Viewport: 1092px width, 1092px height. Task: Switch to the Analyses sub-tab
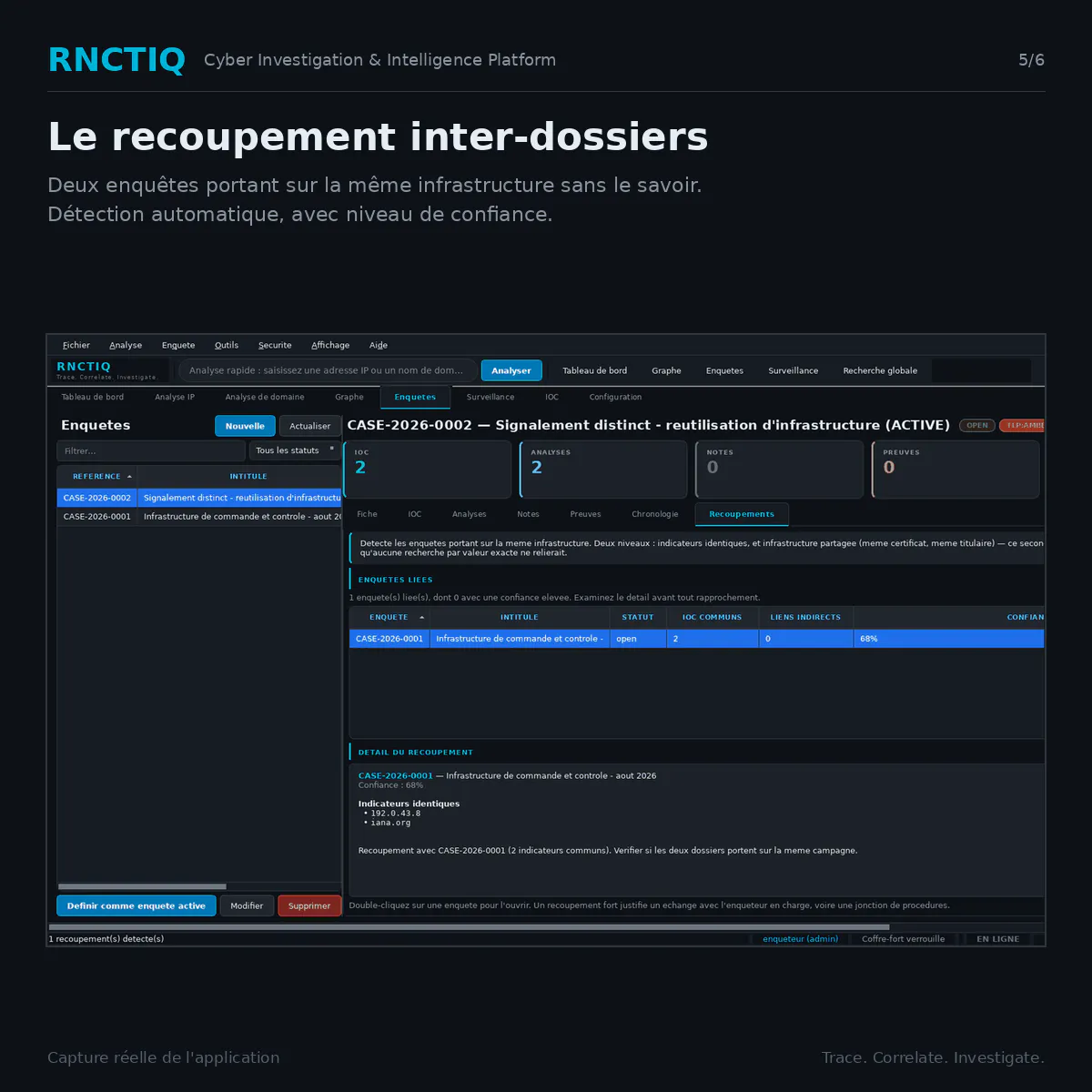pyautogui.click(x=470, y=514)
